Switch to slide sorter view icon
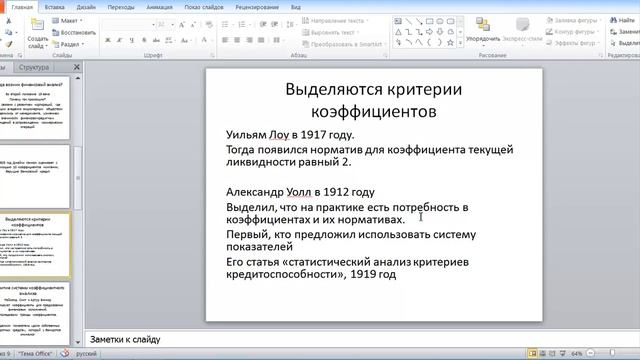This screenshot has width=640, height=360. (x=542, y=353)
